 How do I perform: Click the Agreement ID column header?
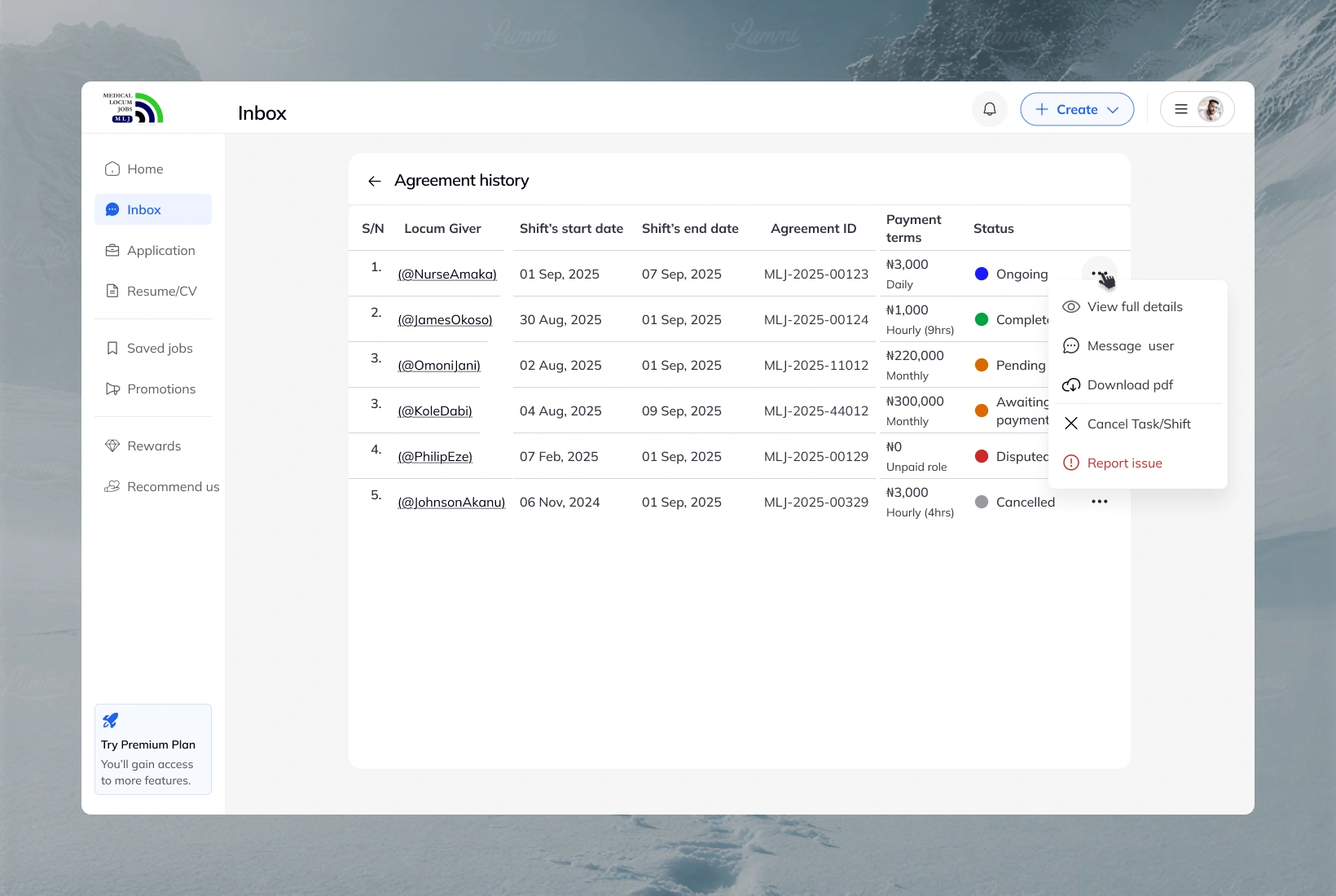coord(814,228)
